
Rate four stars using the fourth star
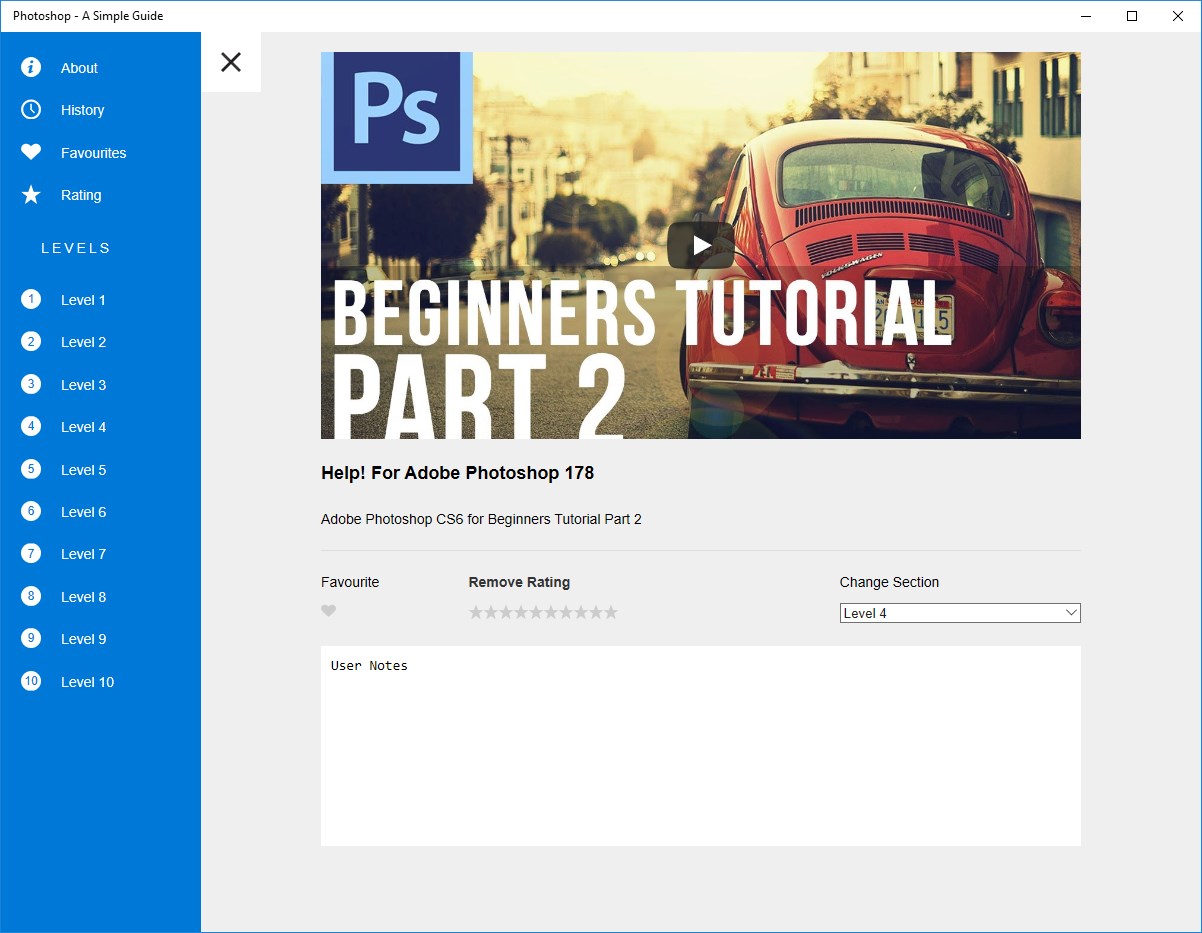pos(521,612)
